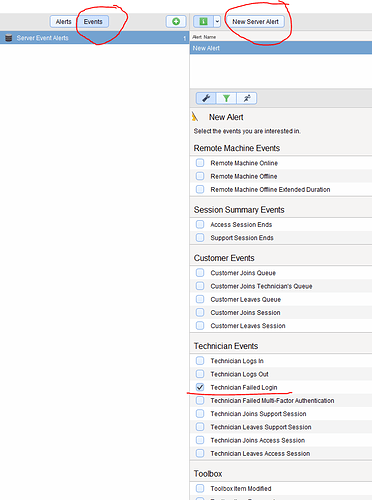
Task: Click the green plus add button
Action: 176,22
